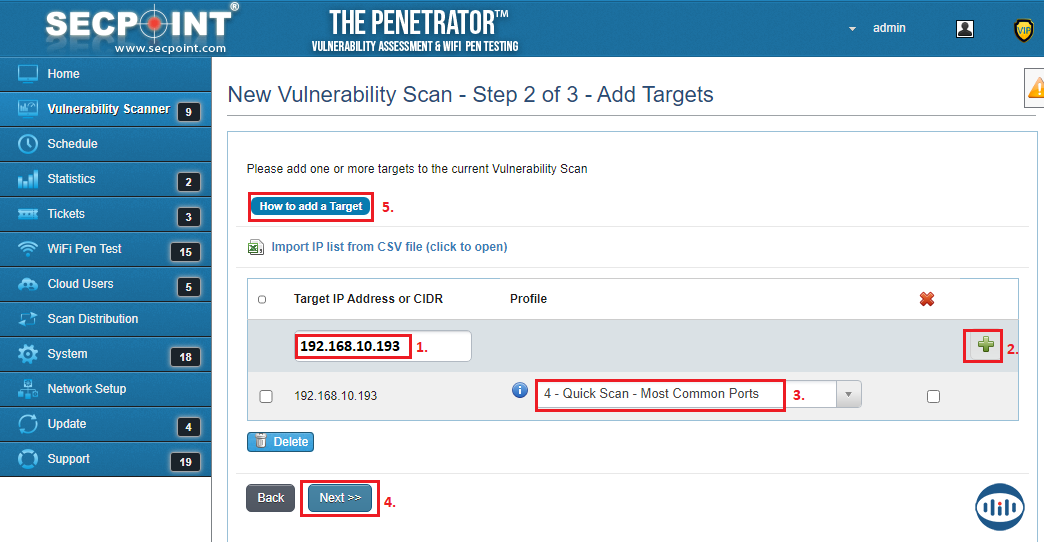This screenshot has height=542, width=1044.
Task: Click the green plus add target icon
Action: (x=986, y=346)
